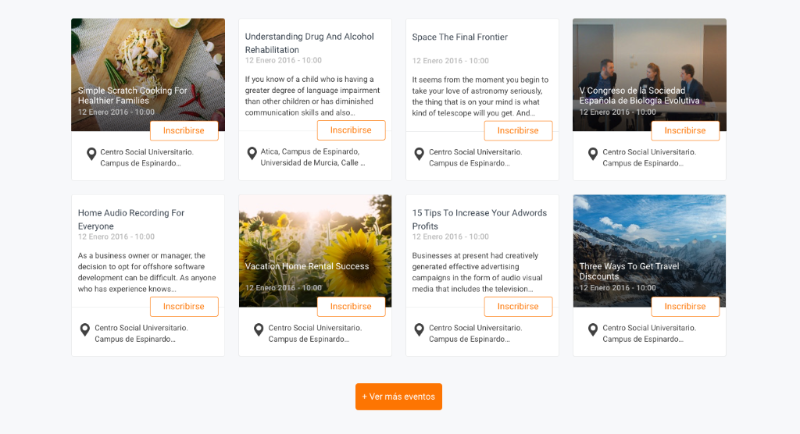Open Understanding Drug And Alcohol Rehabilitation title
The height and width of the screenshot is (434, 800).
[x=309, y=43]
